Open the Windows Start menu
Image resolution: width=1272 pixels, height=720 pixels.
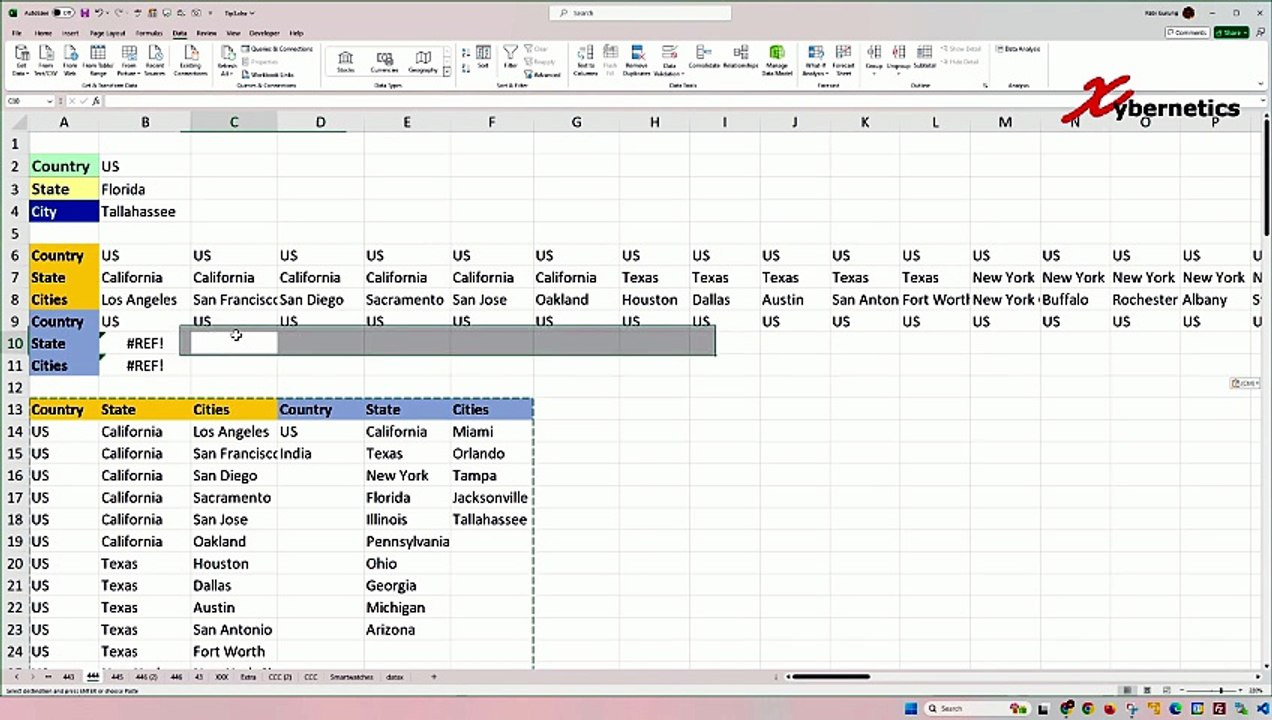click(x=910, y=708)
